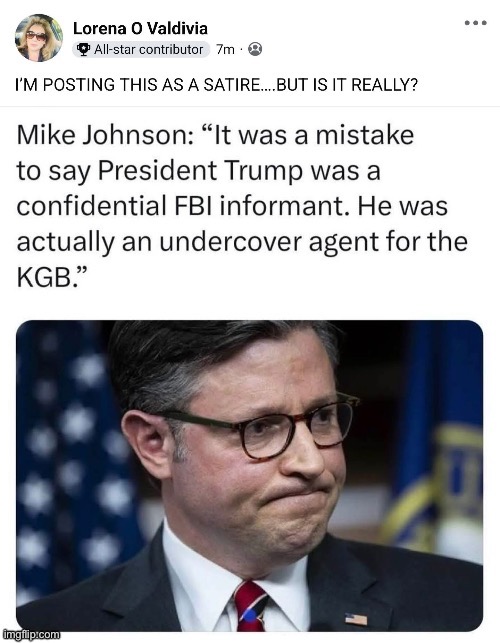Click the Lorena O Valdivia name link
Screen dimensions: 500x643
point(140,28)
